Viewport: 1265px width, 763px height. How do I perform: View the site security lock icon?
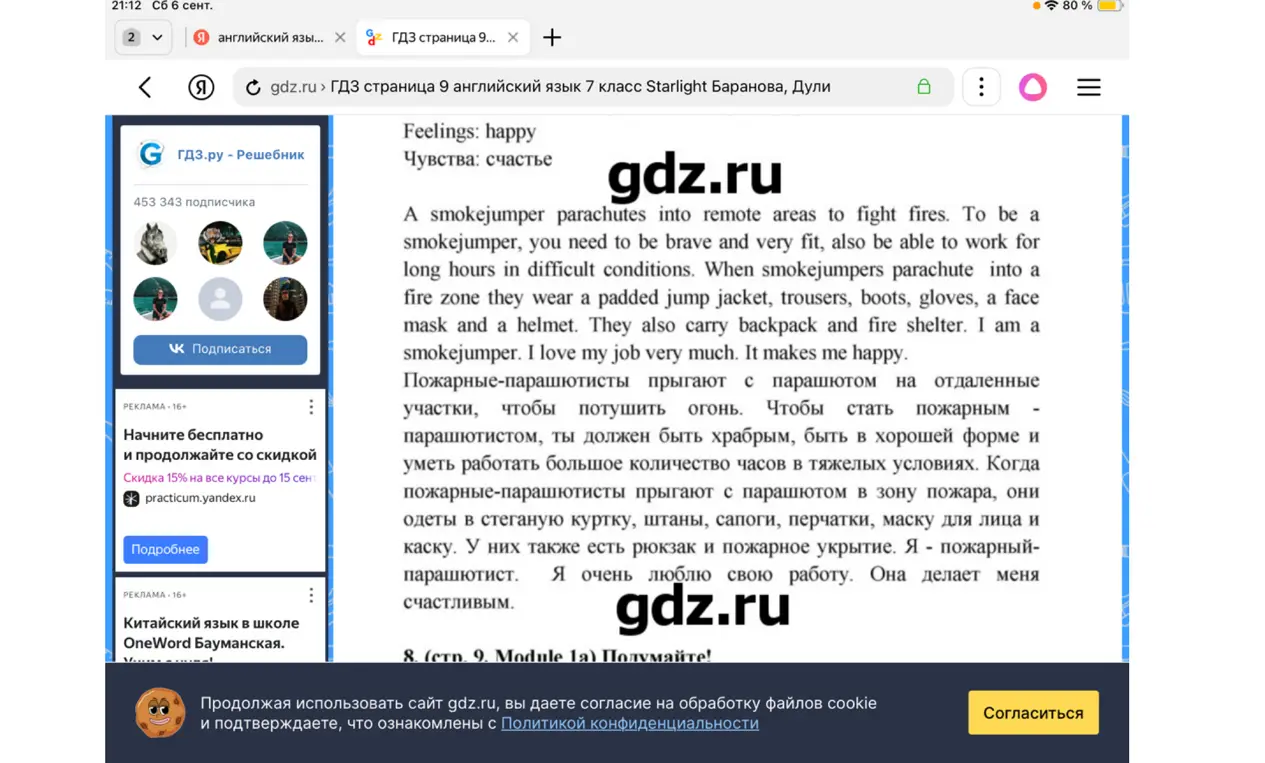(924, 87)
